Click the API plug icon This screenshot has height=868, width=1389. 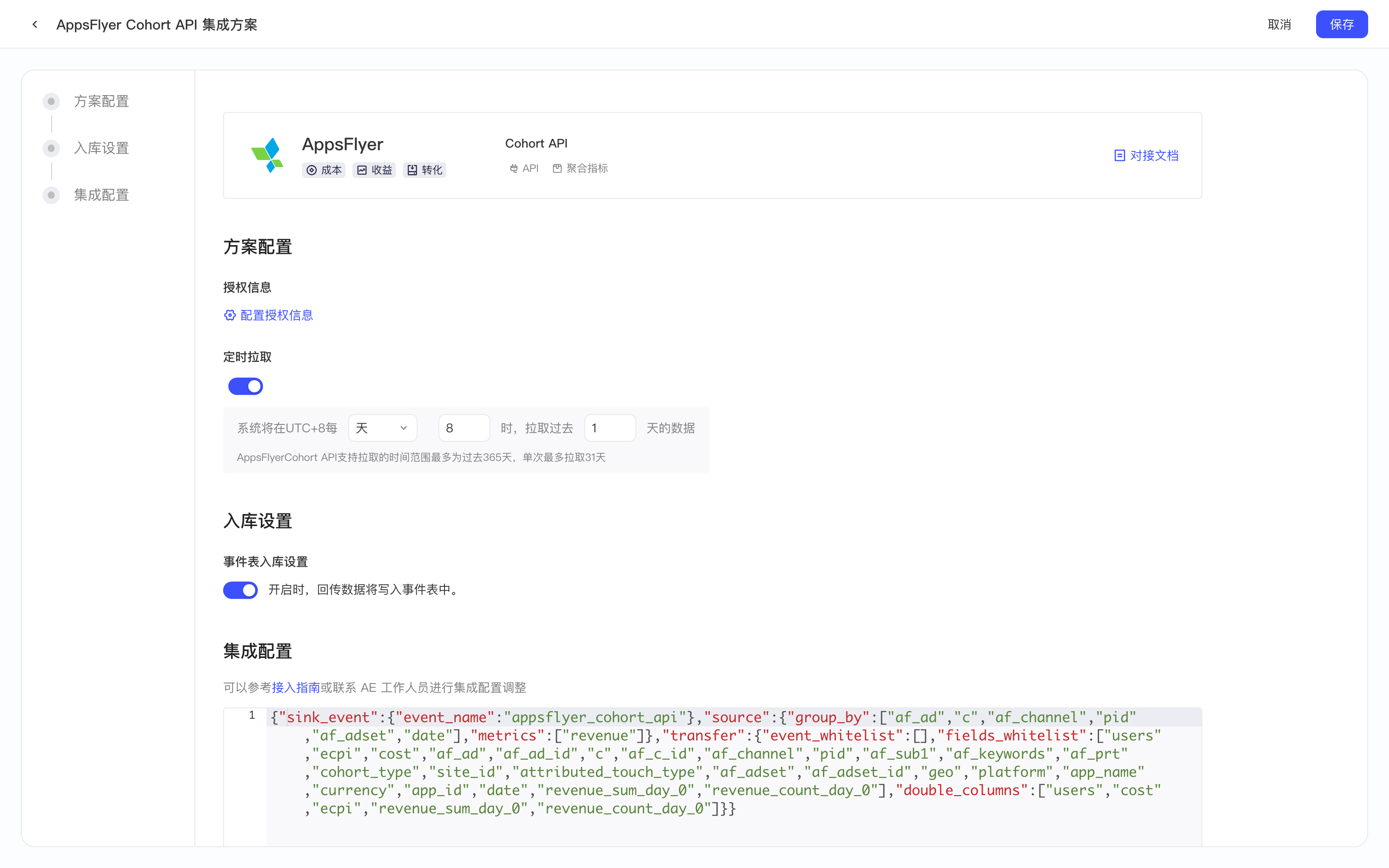click(x=513, y=168)
